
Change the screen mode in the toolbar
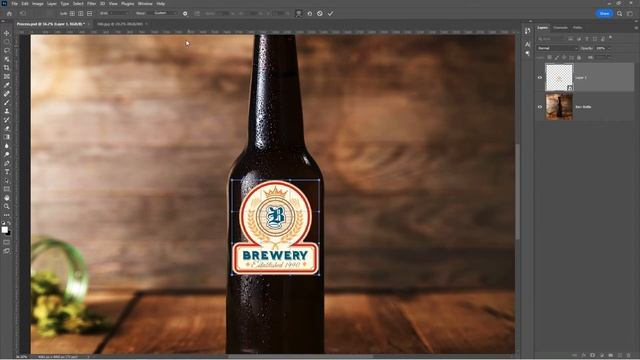(7, 251)
